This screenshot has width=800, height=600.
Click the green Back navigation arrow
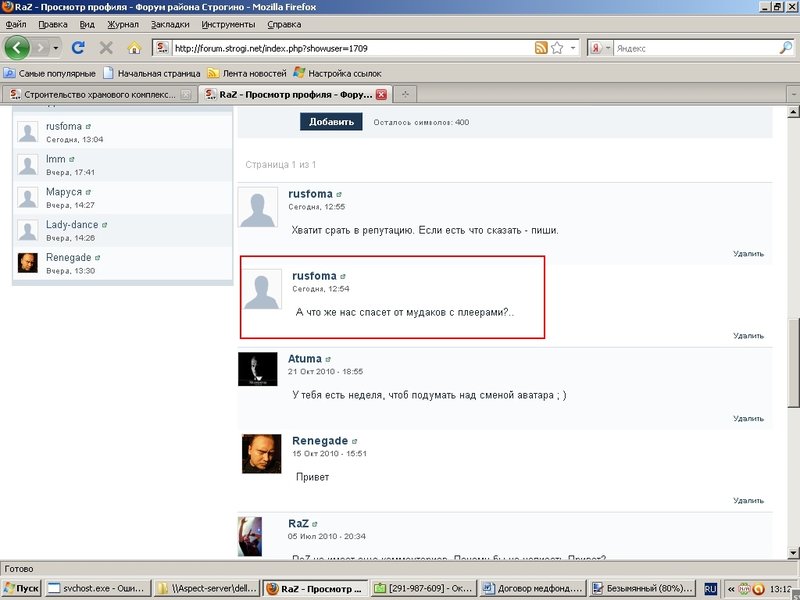16,48
